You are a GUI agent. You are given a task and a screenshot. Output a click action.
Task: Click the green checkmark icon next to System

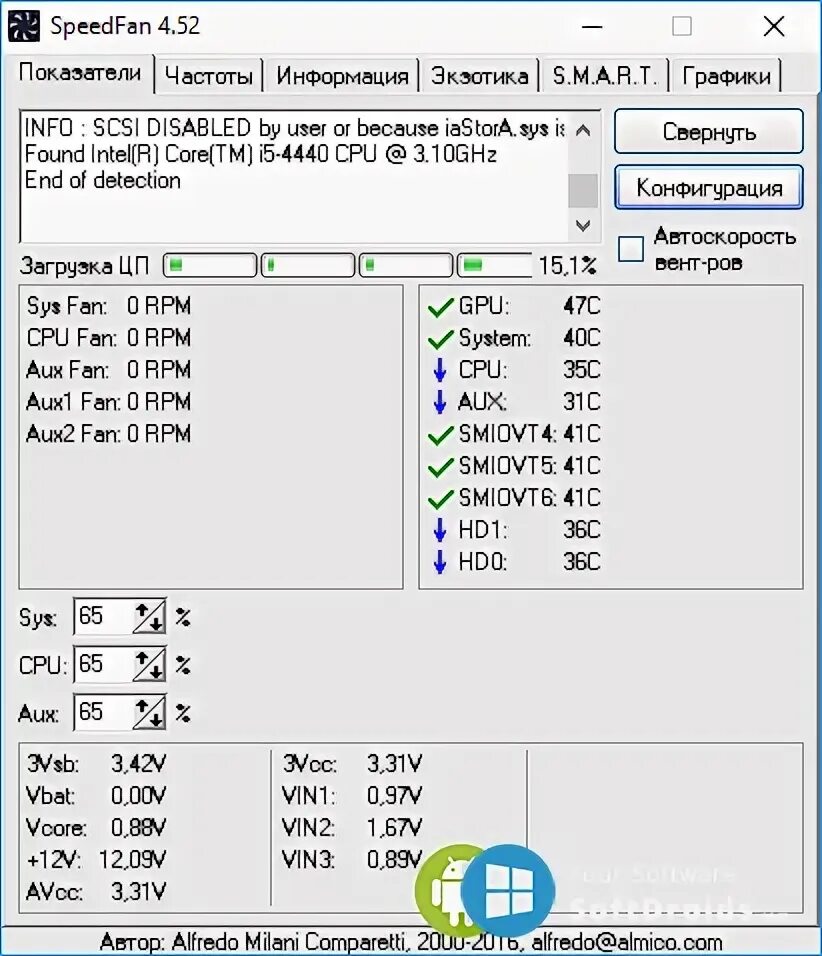440,339
